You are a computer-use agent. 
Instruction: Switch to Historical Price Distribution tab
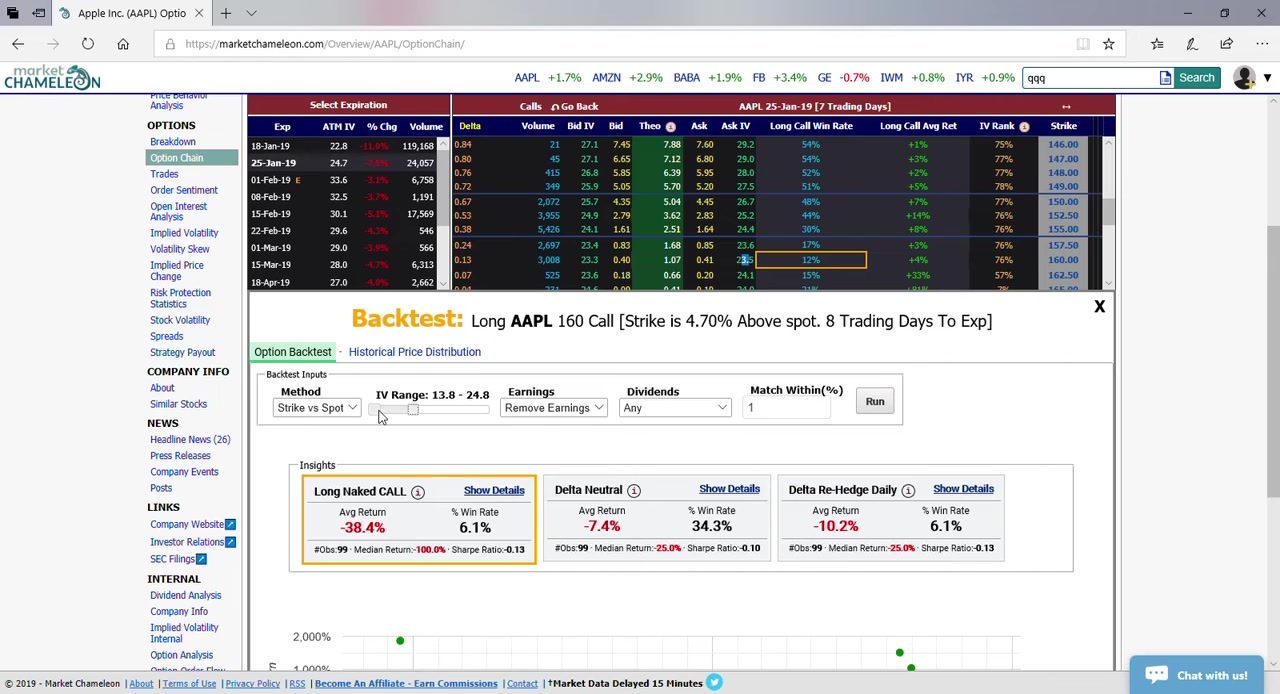tap(414, 352)
